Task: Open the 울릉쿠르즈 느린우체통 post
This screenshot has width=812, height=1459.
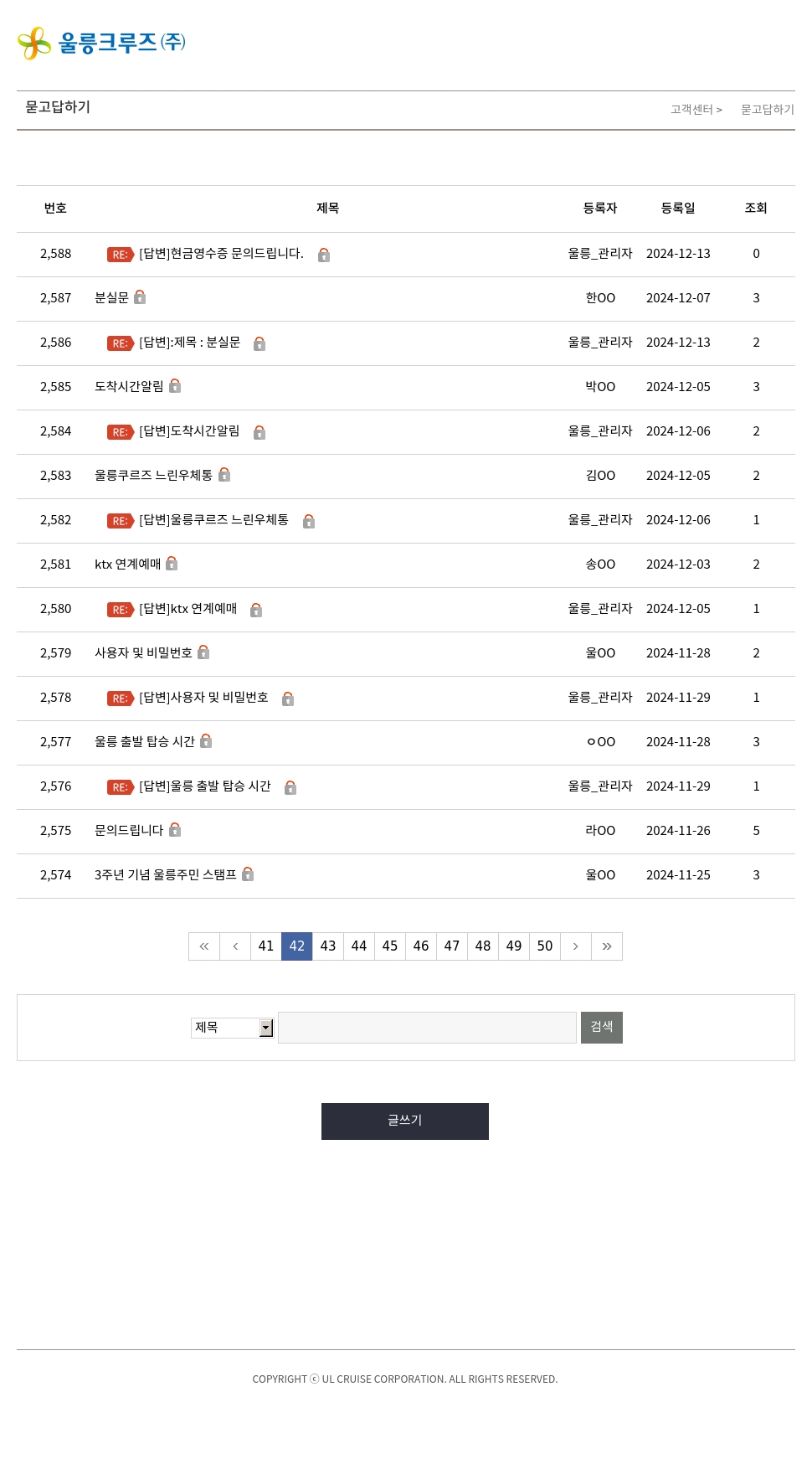Action: click(x=153, y=475)
